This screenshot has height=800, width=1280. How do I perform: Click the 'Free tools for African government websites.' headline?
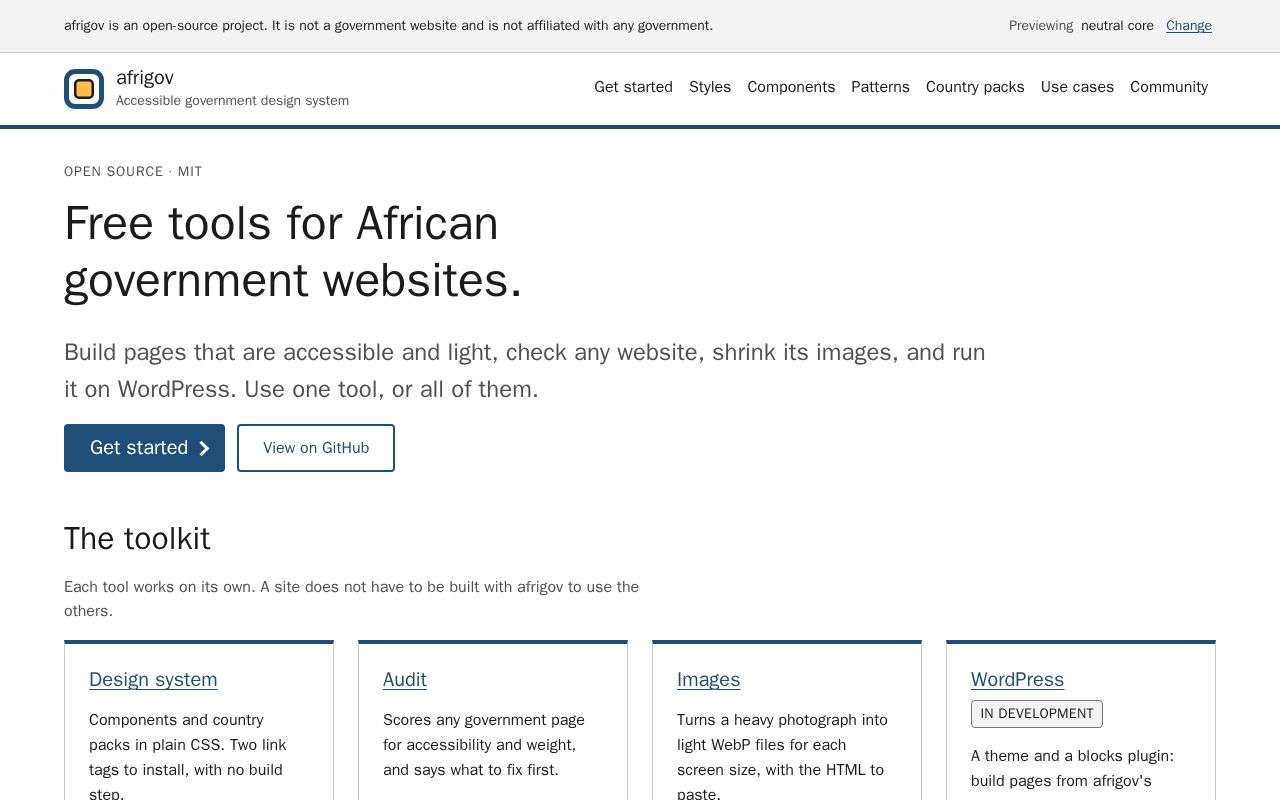tap(293, 251)
